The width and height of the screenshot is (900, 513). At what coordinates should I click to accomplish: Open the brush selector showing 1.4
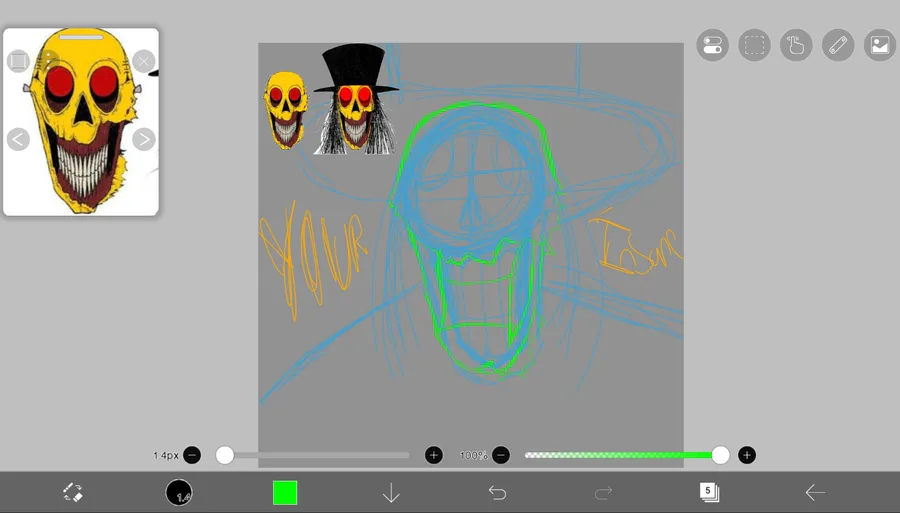click(179, 492)
